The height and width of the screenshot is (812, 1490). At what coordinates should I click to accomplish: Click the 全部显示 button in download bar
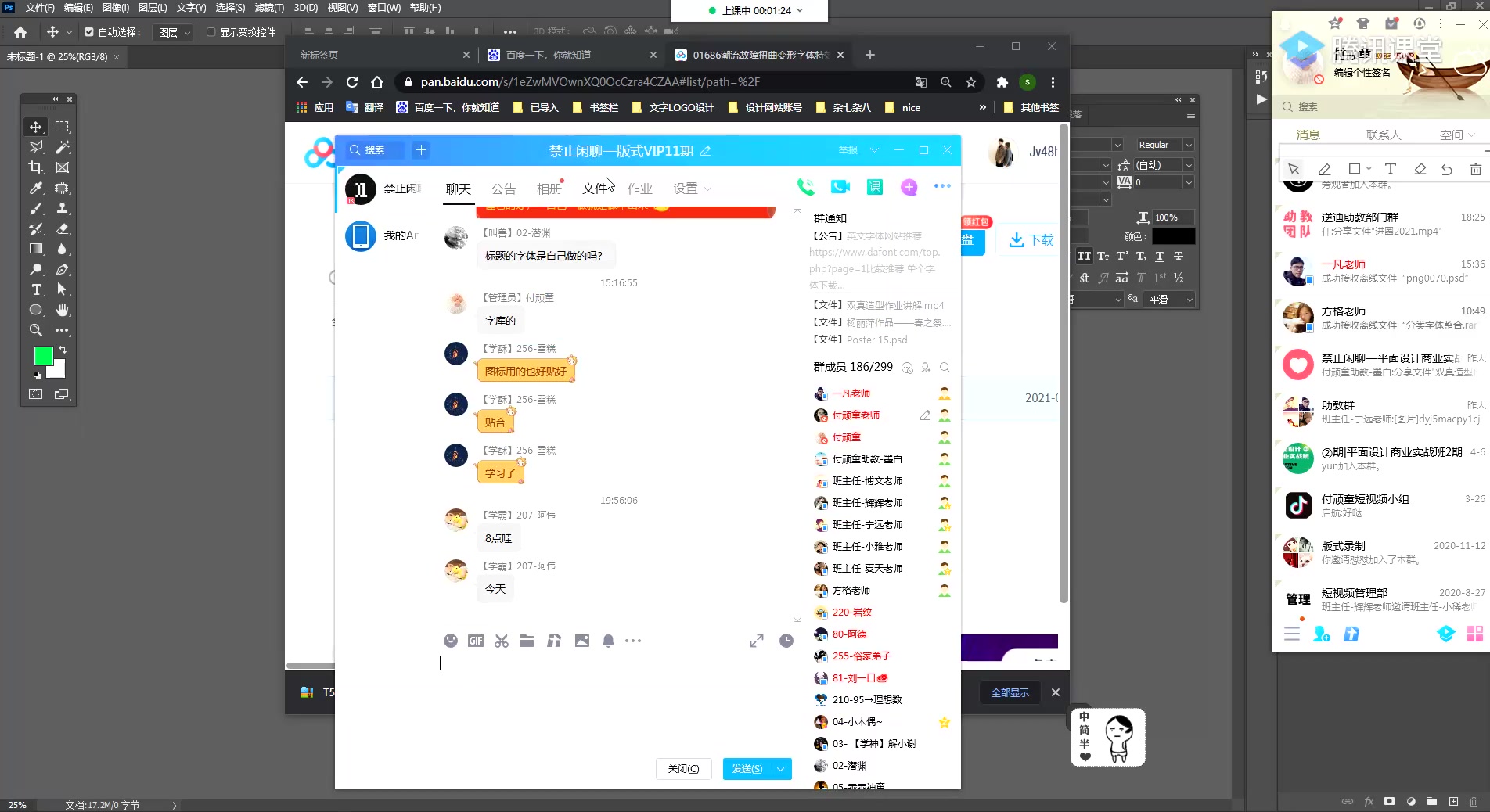pos(1010,692)
